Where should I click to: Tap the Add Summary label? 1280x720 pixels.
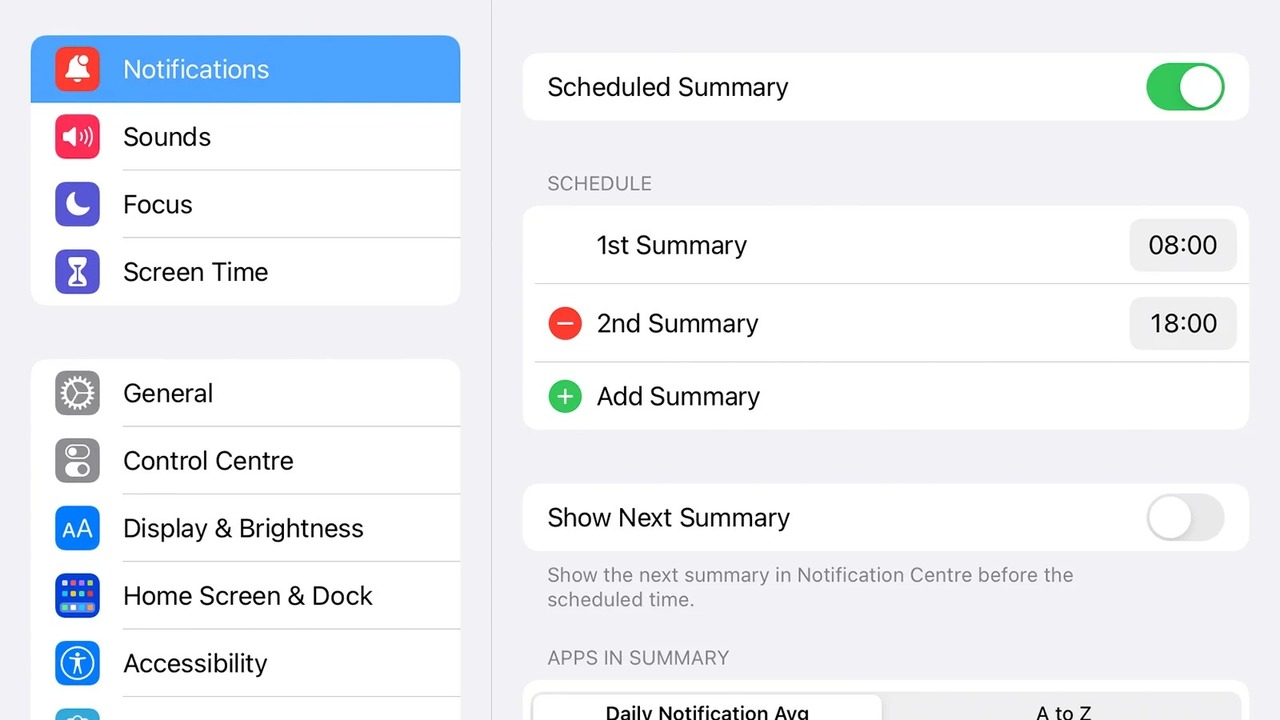678,396
